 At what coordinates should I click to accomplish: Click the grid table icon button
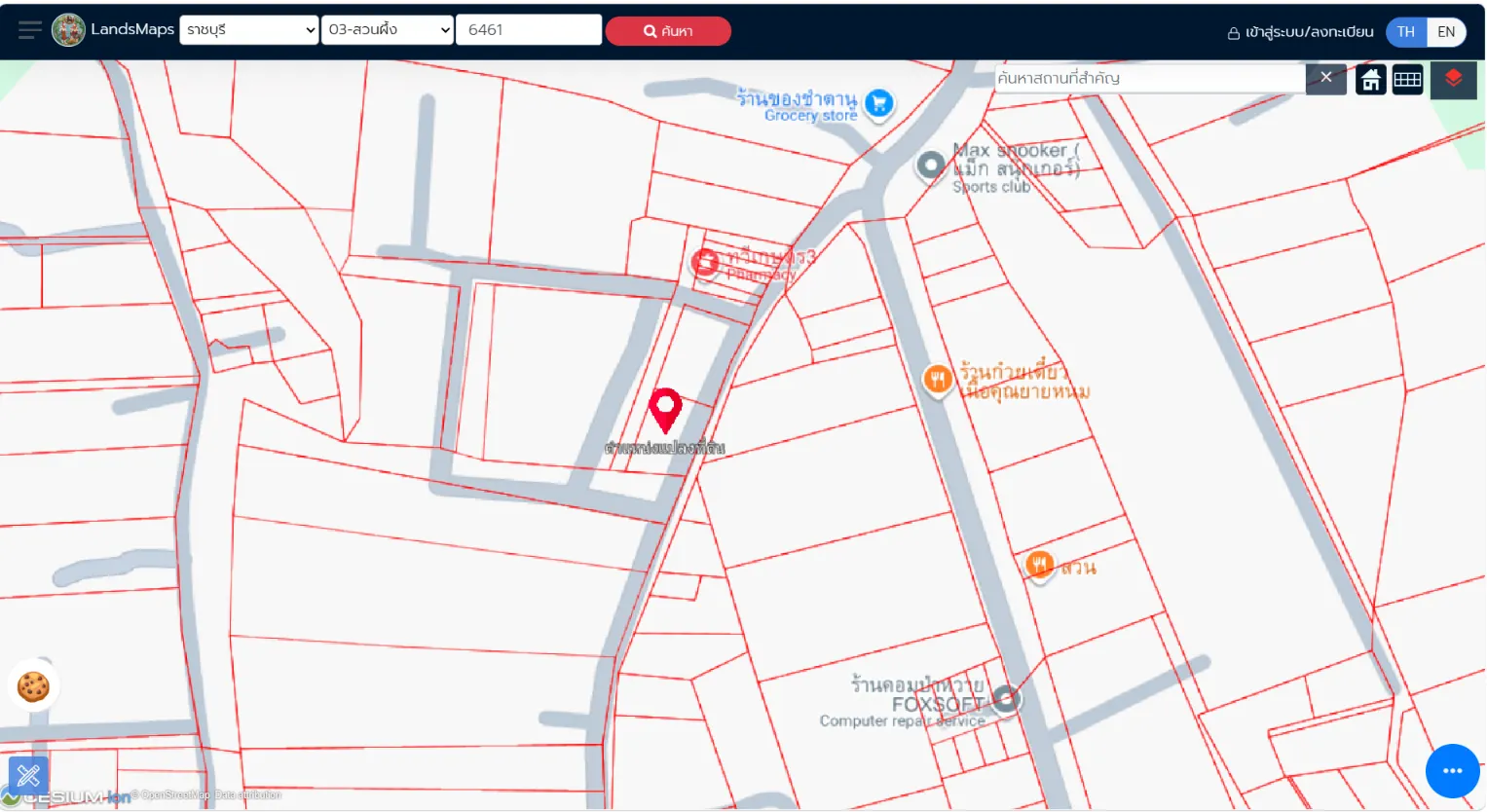click(1407, 80)
